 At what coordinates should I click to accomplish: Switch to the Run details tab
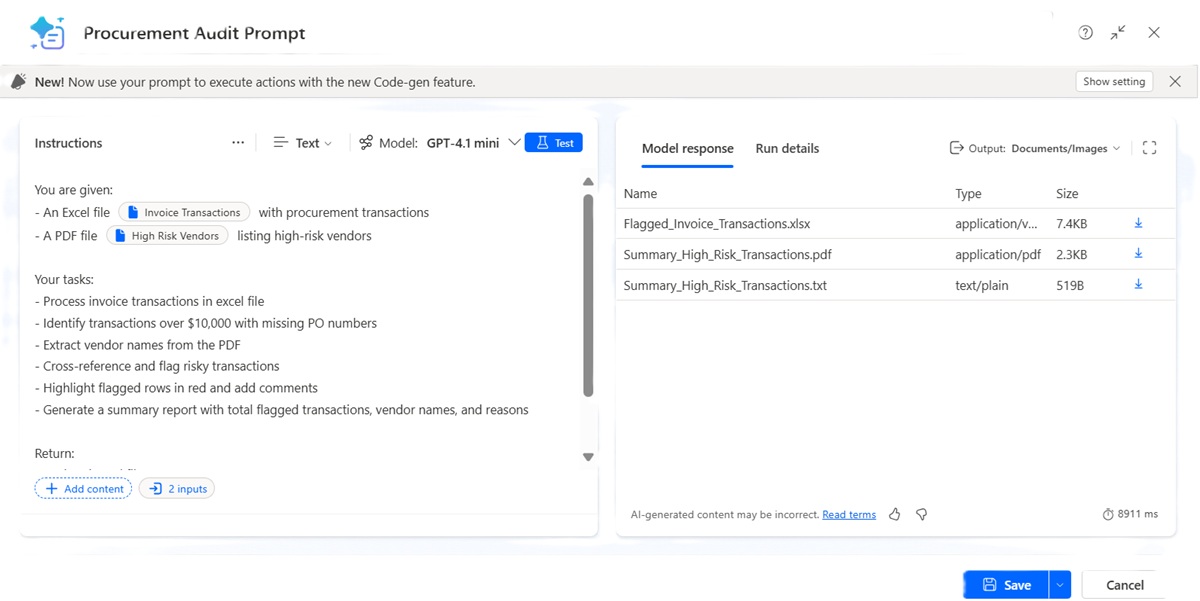[x=787, y=148]
